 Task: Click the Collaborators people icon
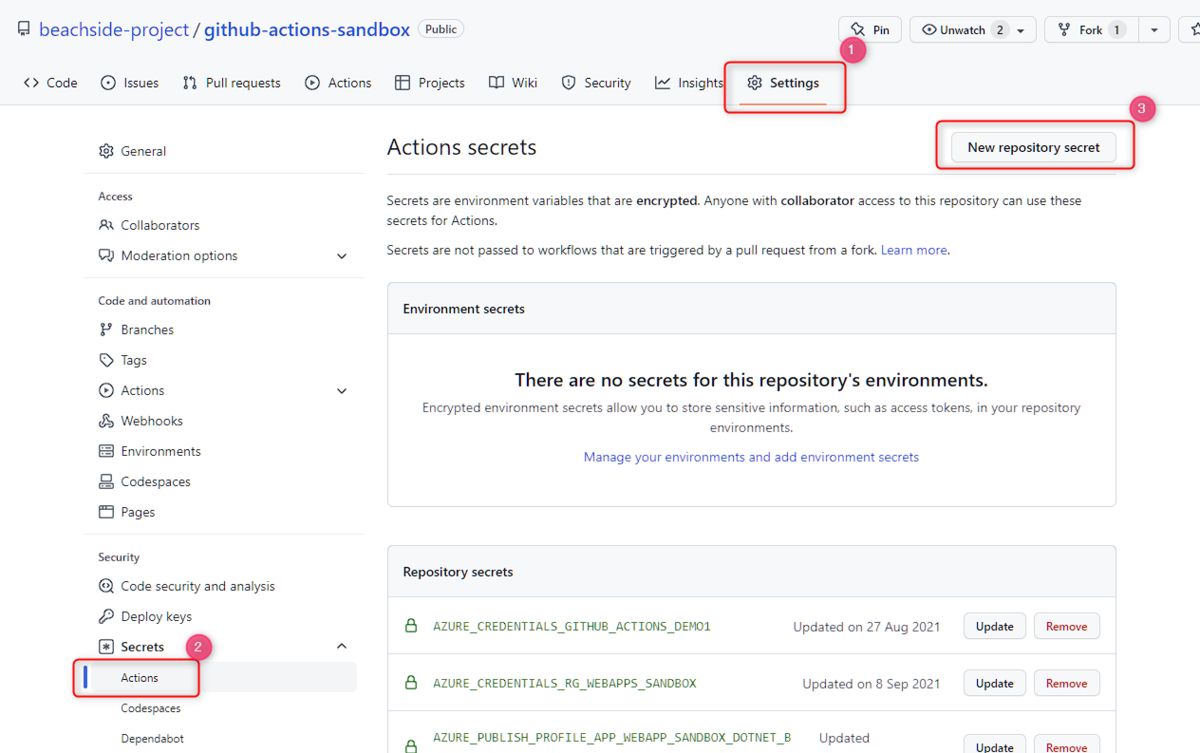(106, 225)
